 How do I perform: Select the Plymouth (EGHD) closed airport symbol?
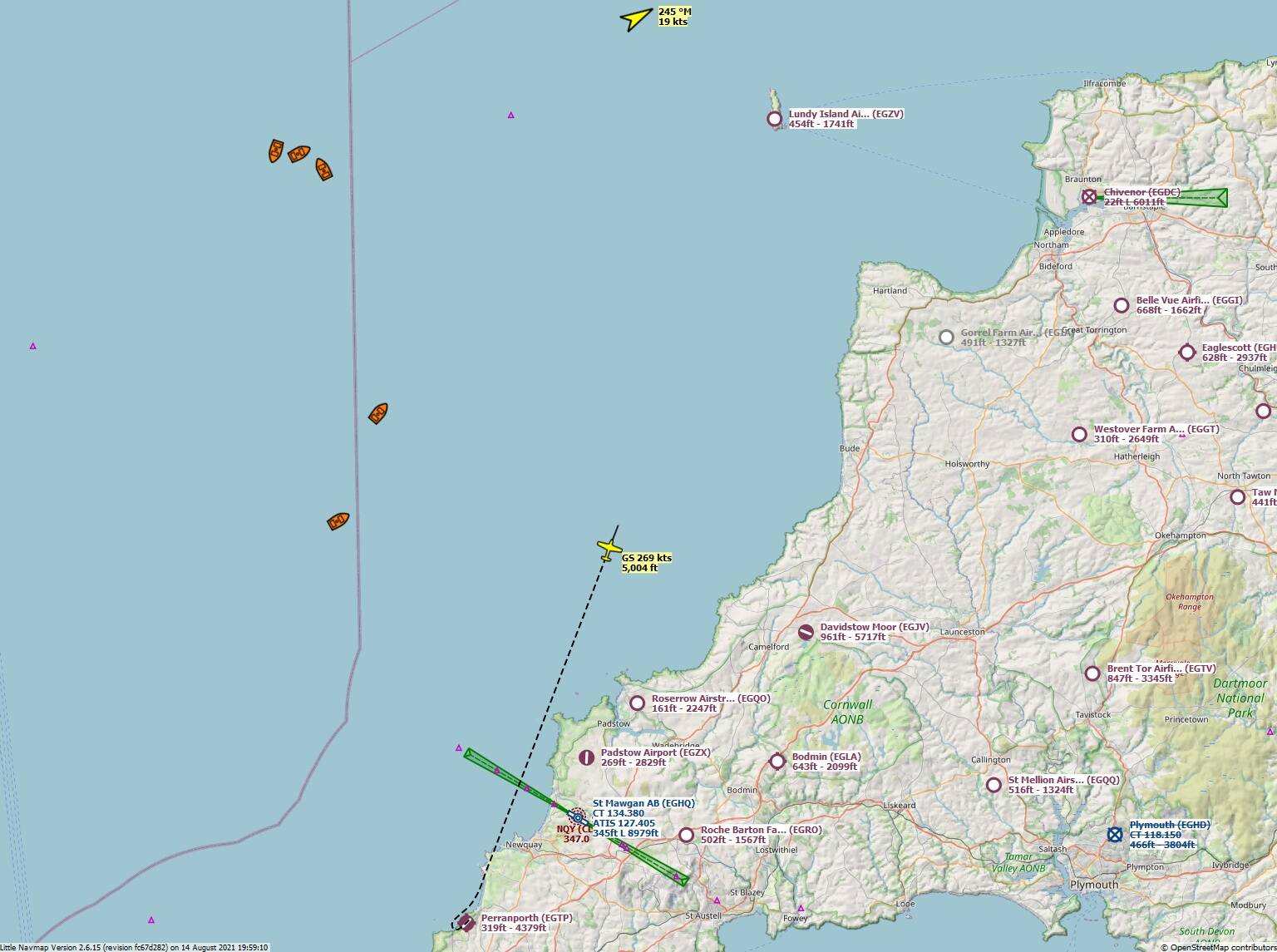(1115, 834)
